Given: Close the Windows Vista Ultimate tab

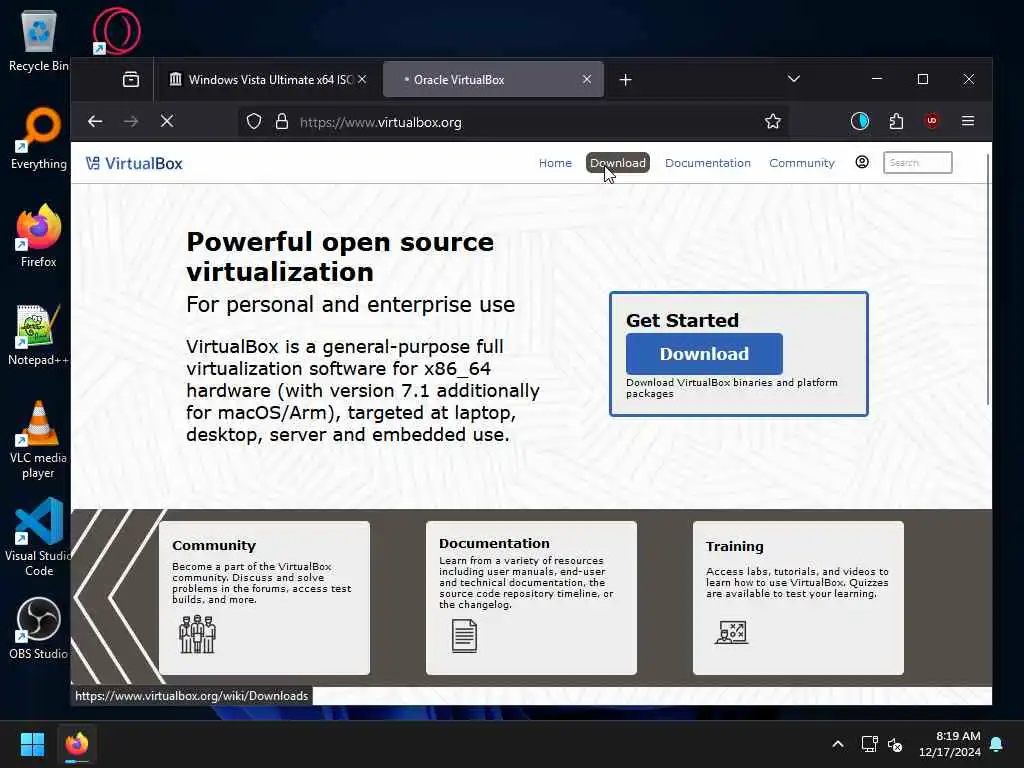Looking at the screenshot, I should coord(362,79).
